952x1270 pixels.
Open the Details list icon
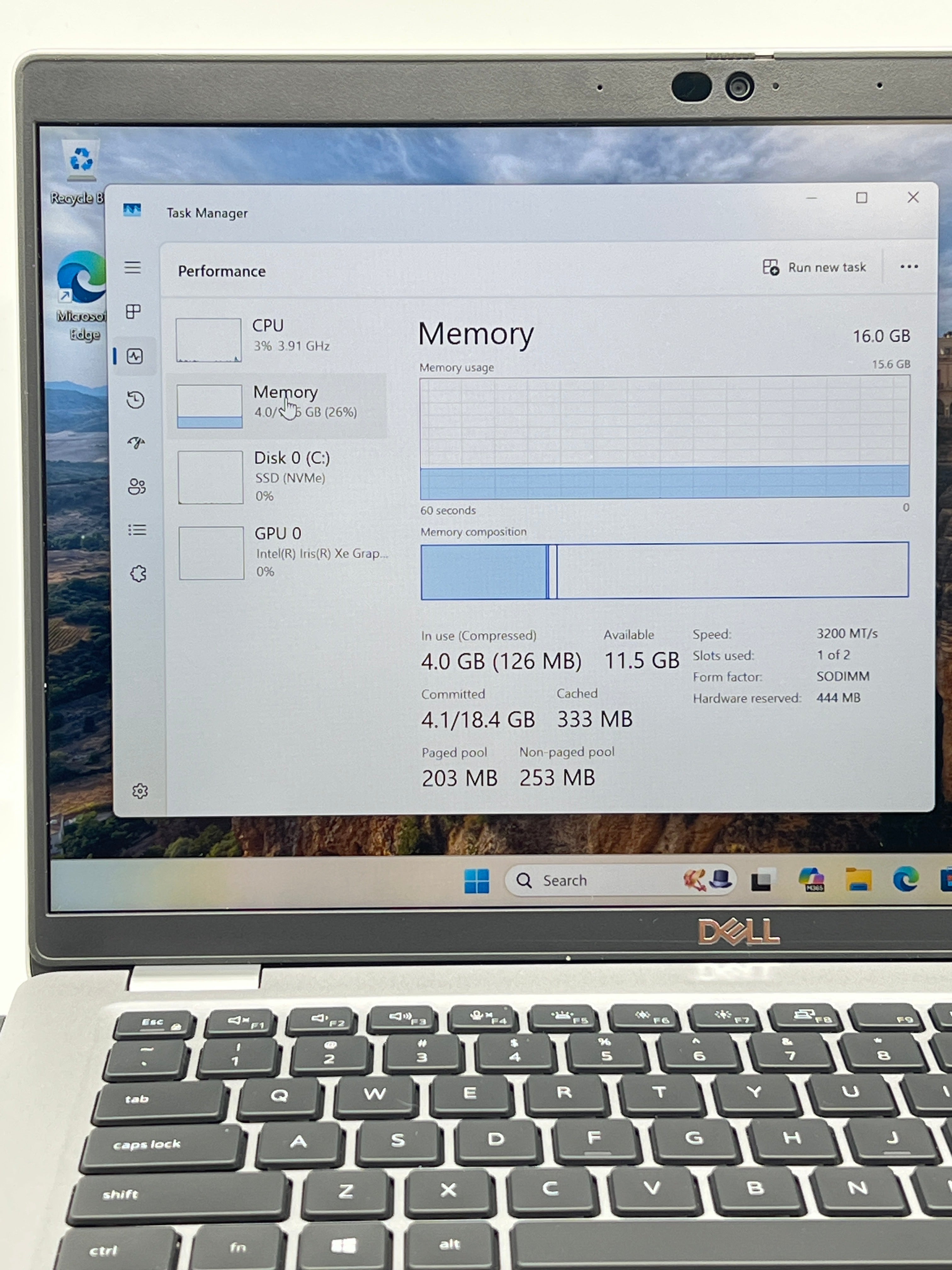click(137, 530)
